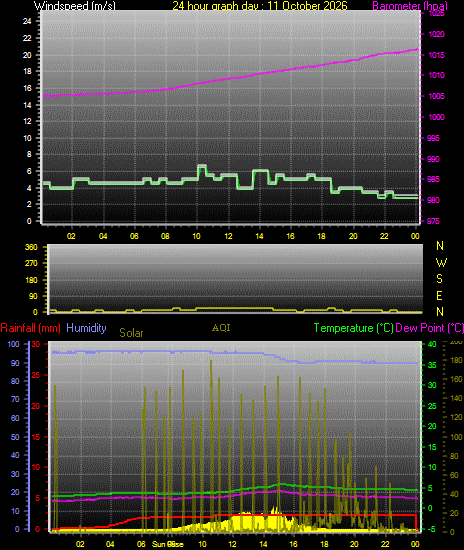Click the green 'Temperature (°C)' legend label
Image resolution: width=464 pixels, height=550 pixels.
click(x=354, y=328)
